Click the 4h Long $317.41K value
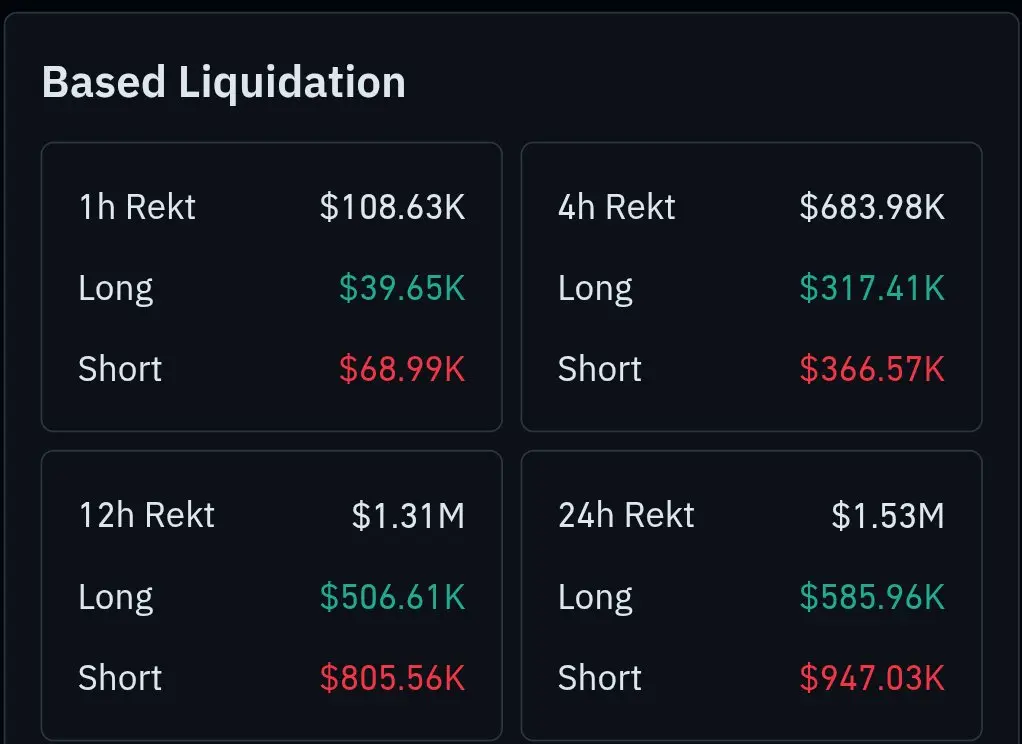Image resolution: width=1022 pixels, height=744 pixels. (872, 288)
